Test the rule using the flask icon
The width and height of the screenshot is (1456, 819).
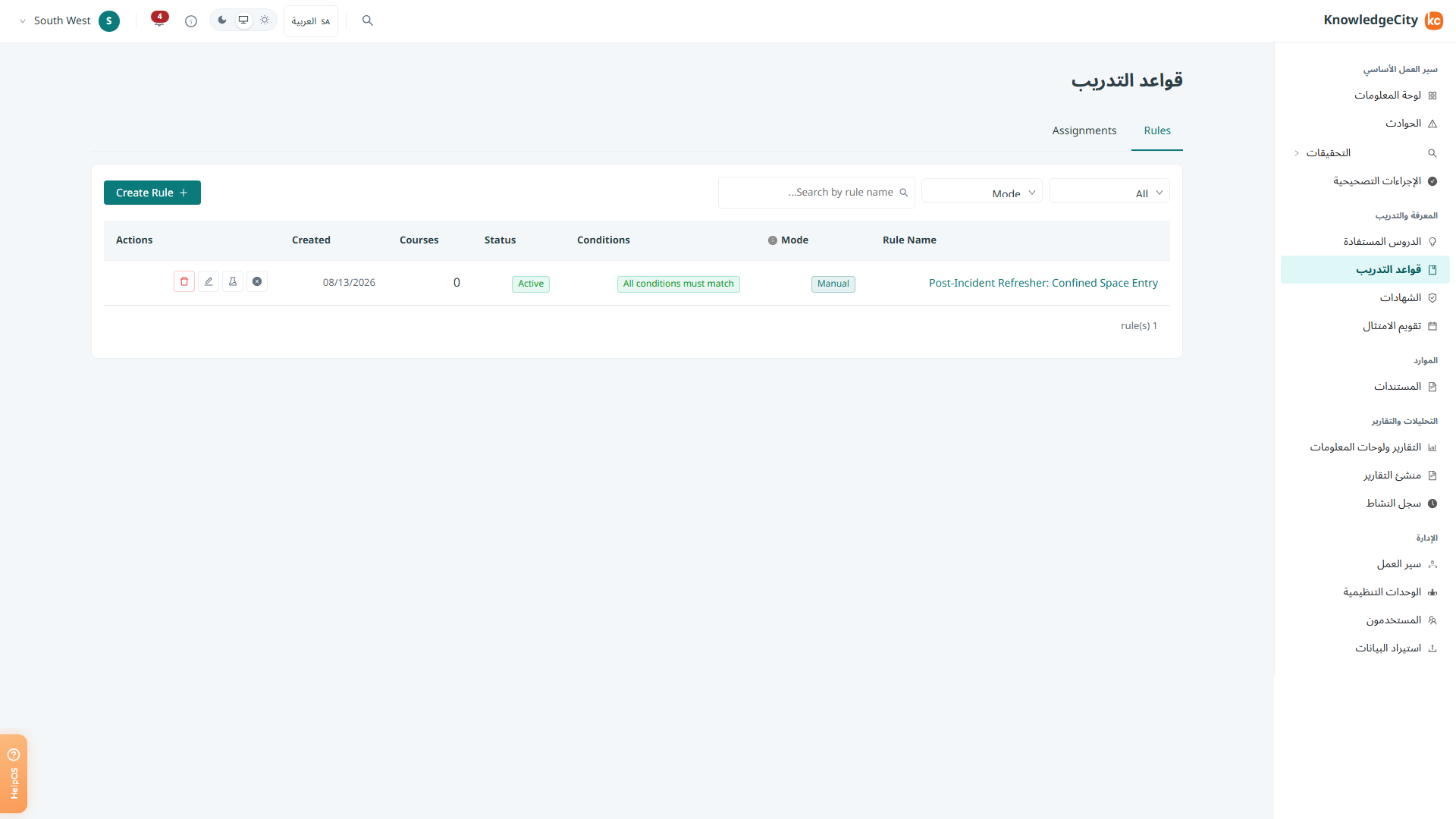click(233, 281)
